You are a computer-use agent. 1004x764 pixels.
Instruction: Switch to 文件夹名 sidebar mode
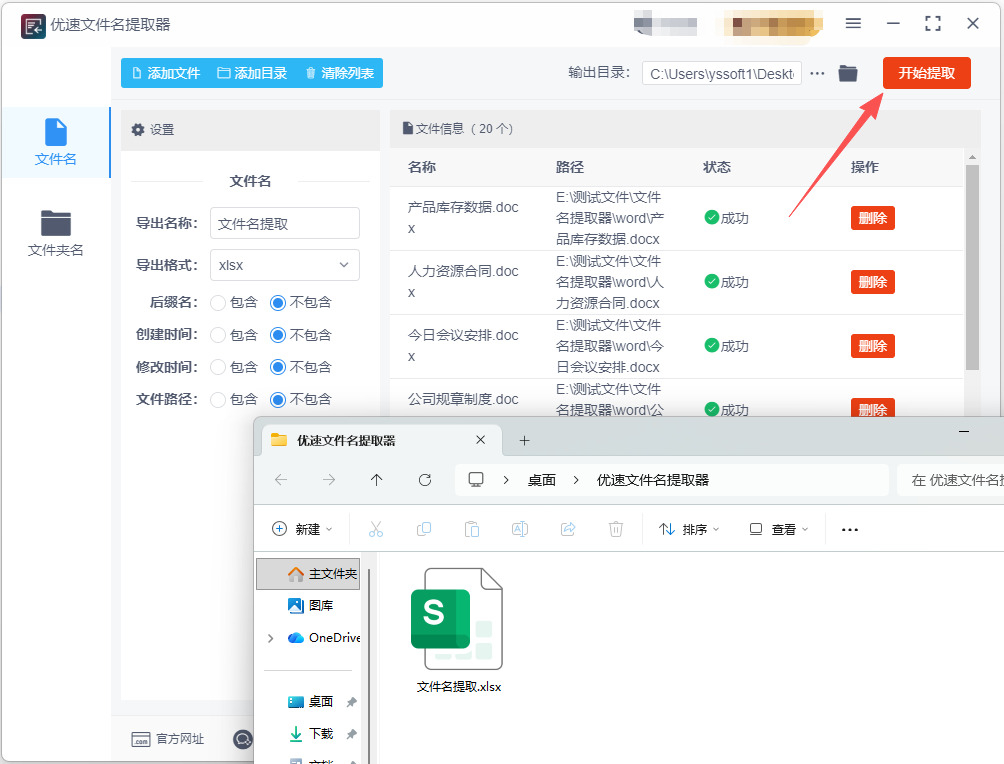tap(56, 233)
